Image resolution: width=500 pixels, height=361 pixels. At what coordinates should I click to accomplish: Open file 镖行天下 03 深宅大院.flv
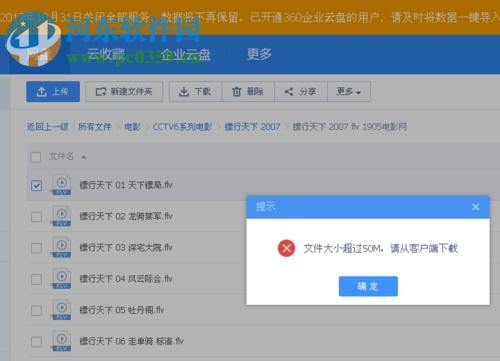pos(126,248)
